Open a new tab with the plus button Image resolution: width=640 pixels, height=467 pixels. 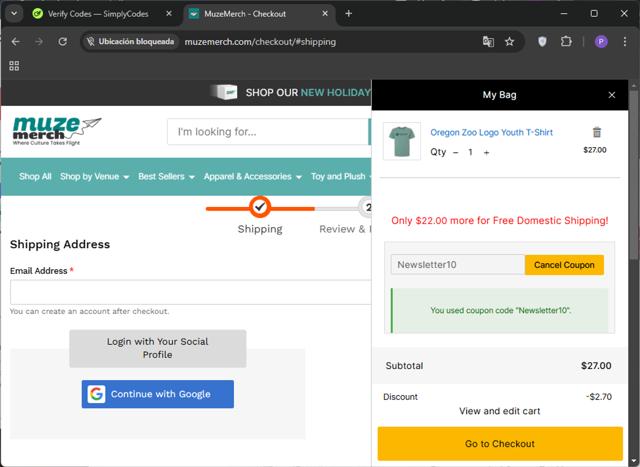click(x=349, y=13)
